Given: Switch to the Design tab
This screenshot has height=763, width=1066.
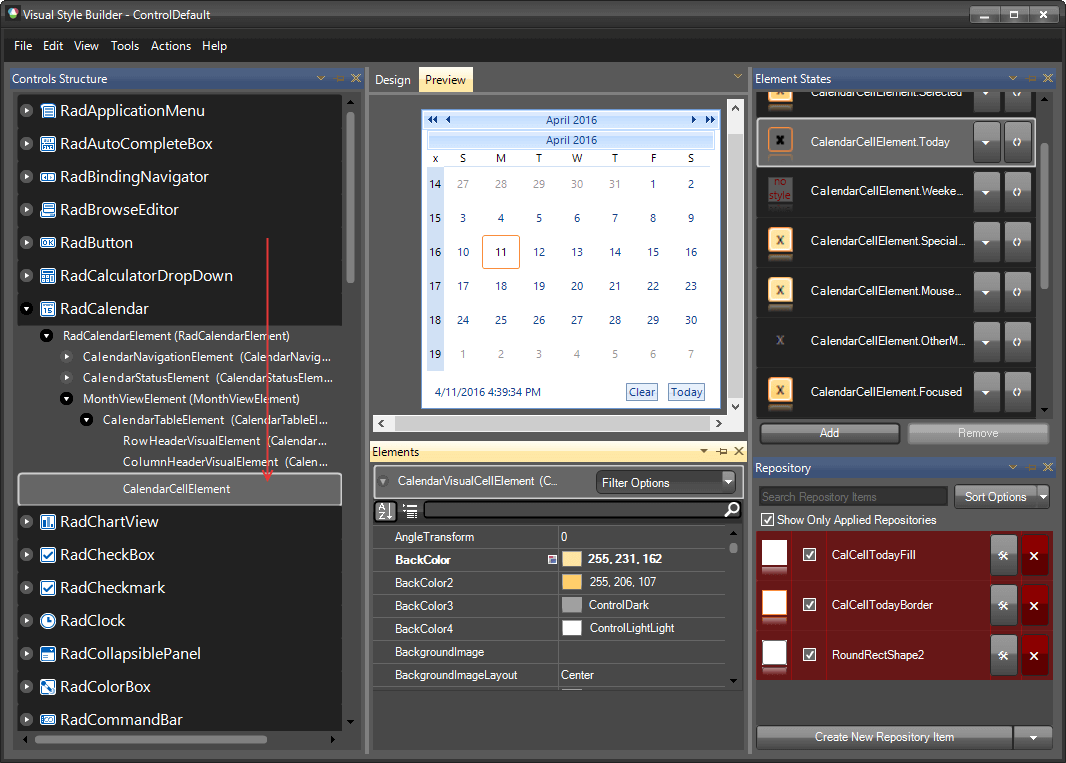Looking at the screenshot, I should (x=392, y=79).
